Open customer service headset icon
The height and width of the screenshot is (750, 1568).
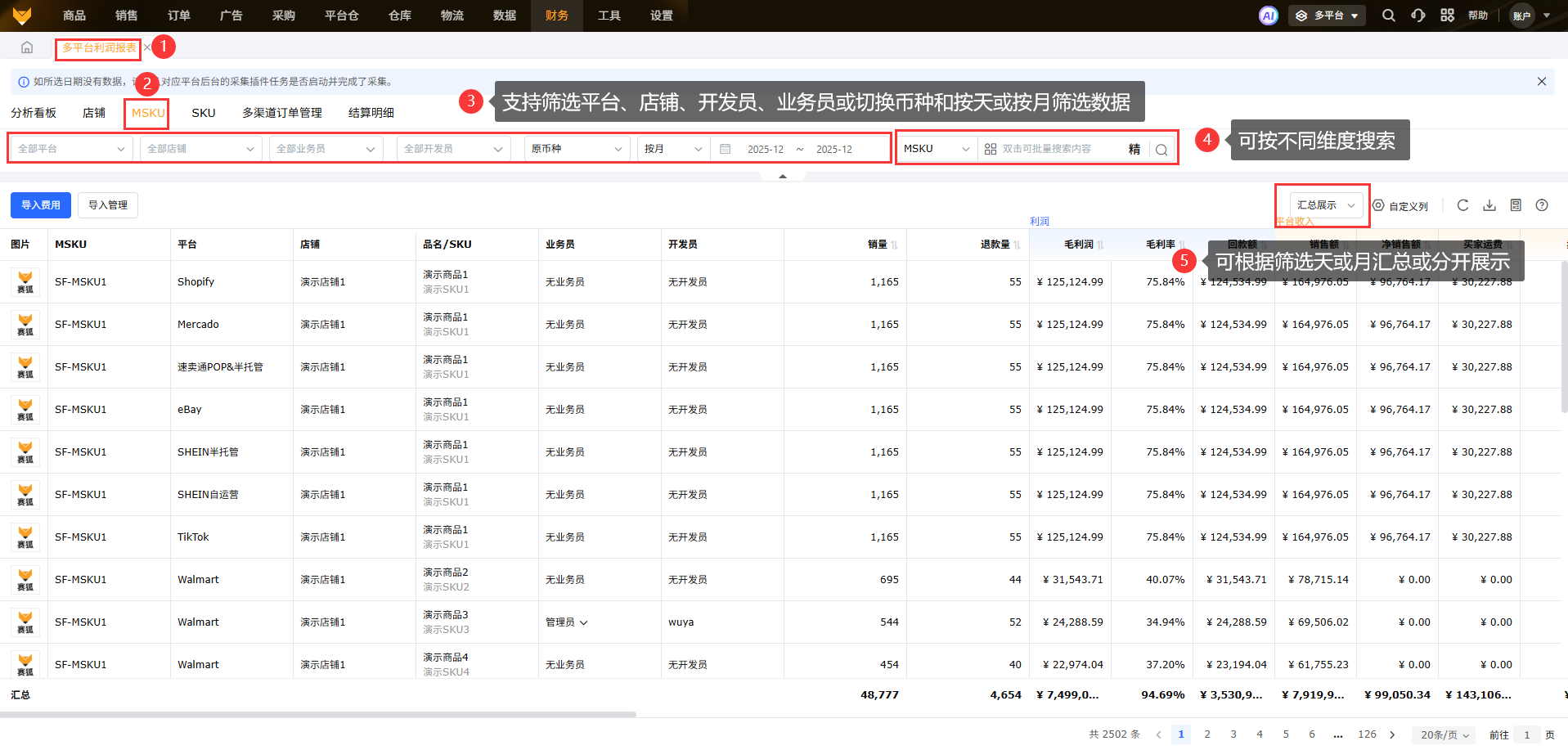pos(1417,16)
